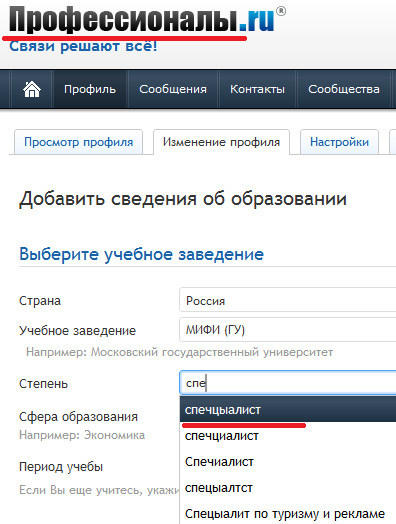Image resolution: width=396 pixels, height=524 pixels.
Task: Click into the Степень input field
Action: (x=288, y=383)
